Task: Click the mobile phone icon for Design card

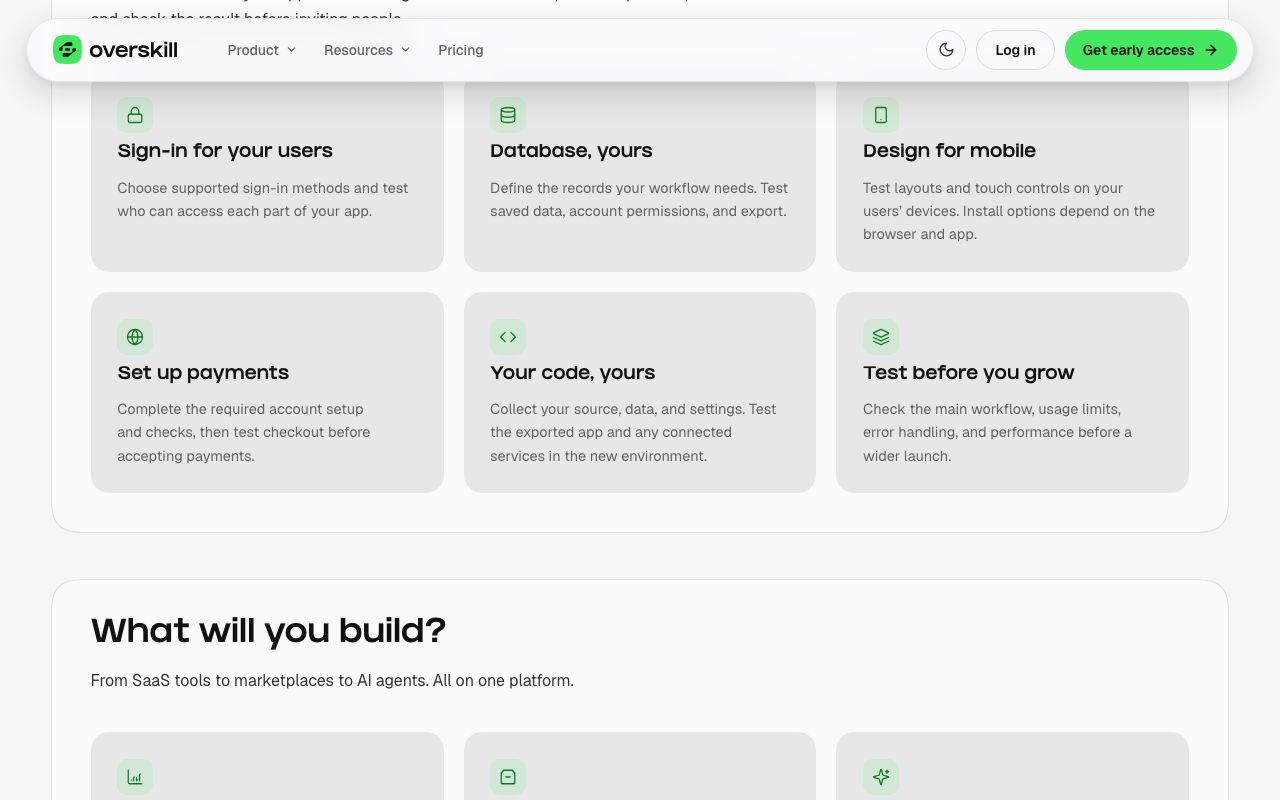Action: click(881, 115)
